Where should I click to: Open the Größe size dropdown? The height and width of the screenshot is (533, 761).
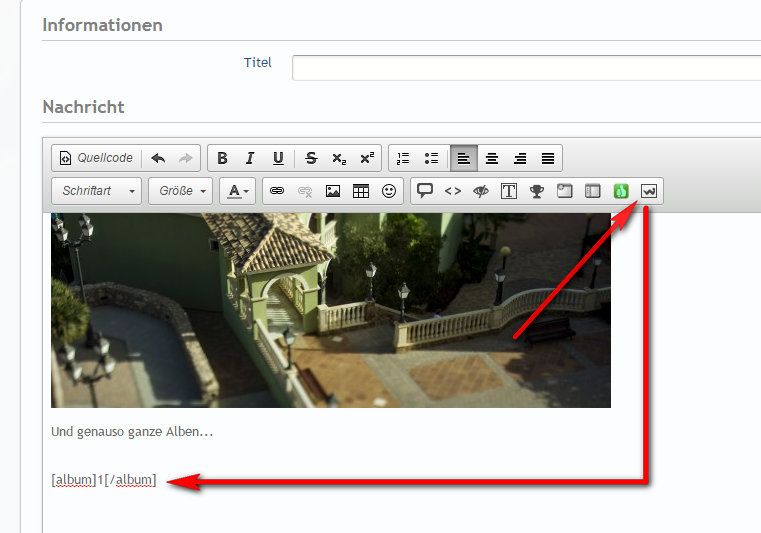click(181, 191)
